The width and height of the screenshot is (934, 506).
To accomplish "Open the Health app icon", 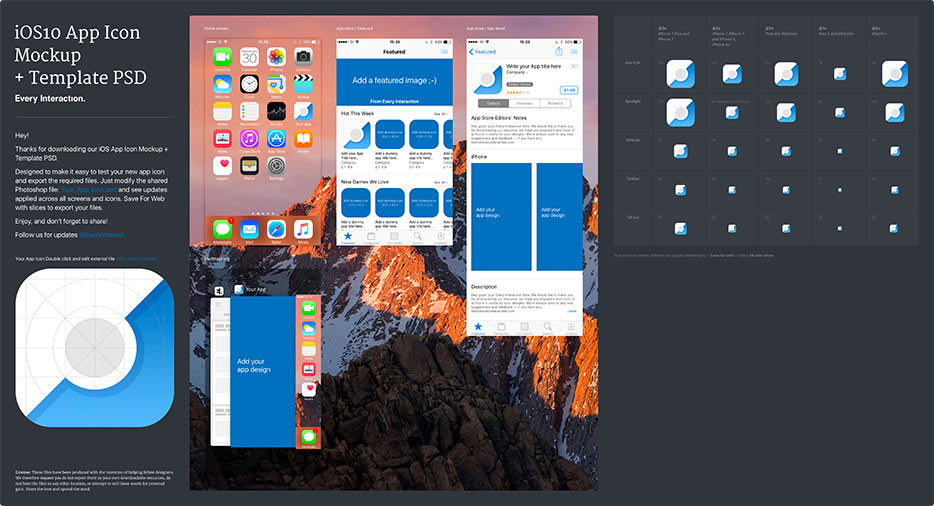I will click(222, 165).
